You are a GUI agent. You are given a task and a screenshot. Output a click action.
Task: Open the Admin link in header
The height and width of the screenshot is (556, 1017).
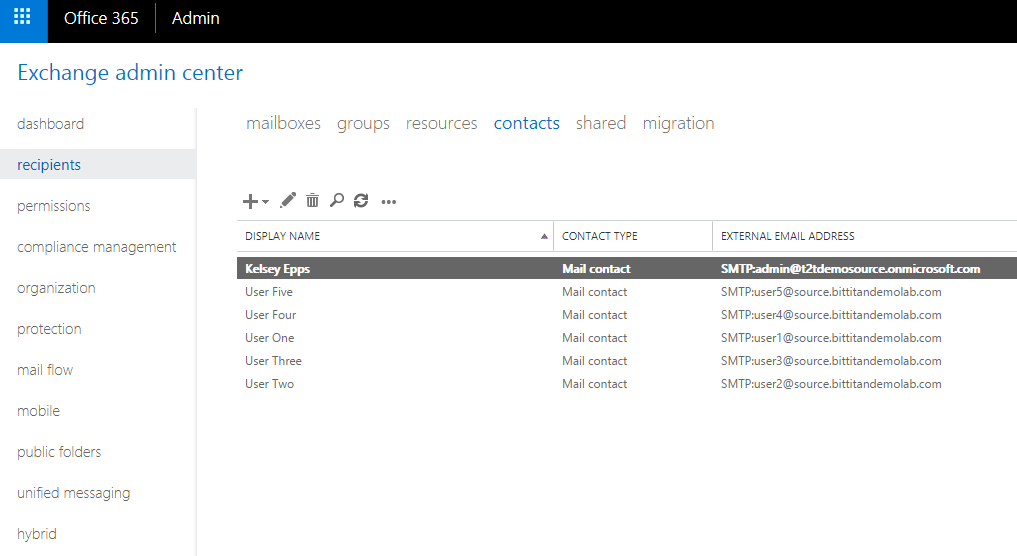(195, 18)
